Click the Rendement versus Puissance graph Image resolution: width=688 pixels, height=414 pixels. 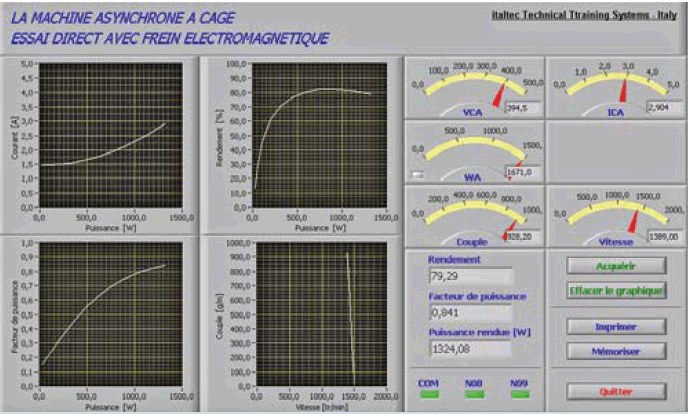(319, 135)
